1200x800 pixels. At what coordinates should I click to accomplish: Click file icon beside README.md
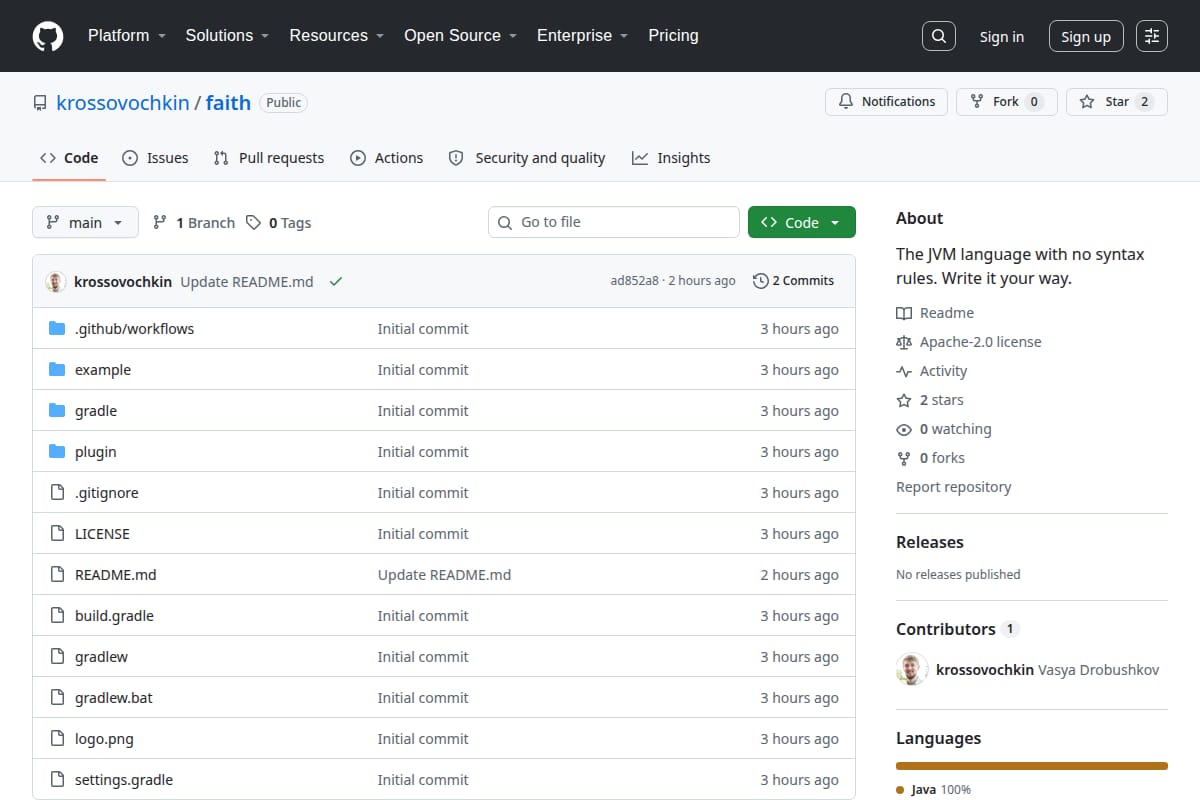point(57,575)
